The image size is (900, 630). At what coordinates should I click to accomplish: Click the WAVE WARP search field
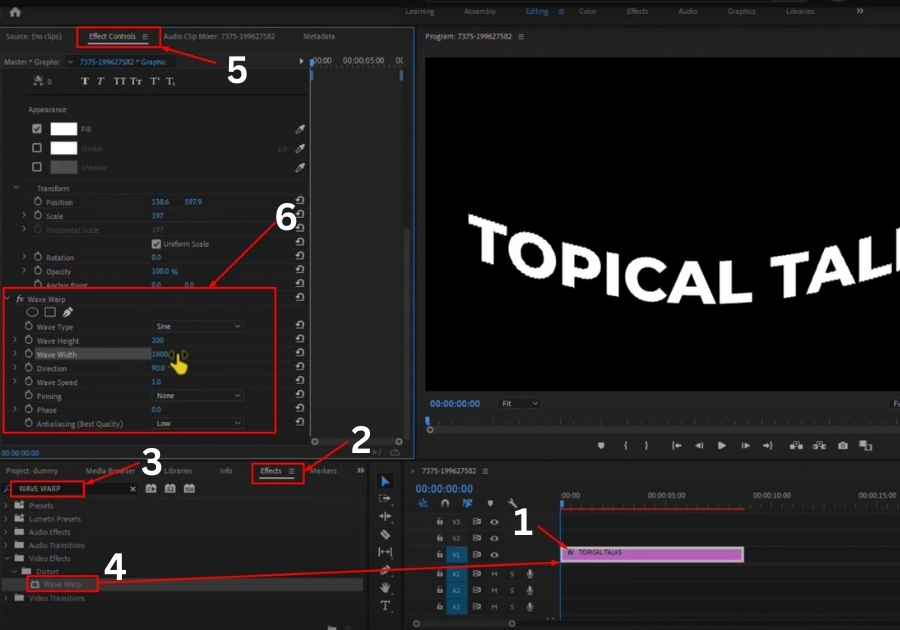69,489
